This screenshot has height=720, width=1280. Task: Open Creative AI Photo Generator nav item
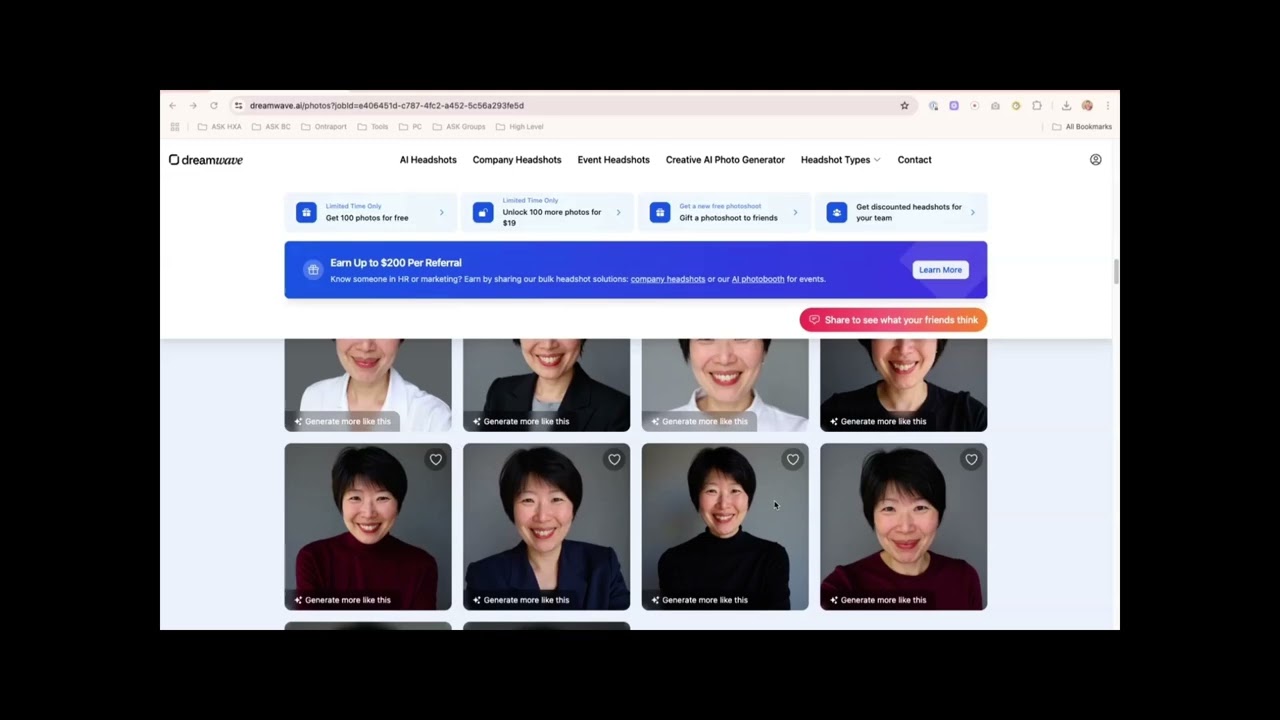coord(725,160)
